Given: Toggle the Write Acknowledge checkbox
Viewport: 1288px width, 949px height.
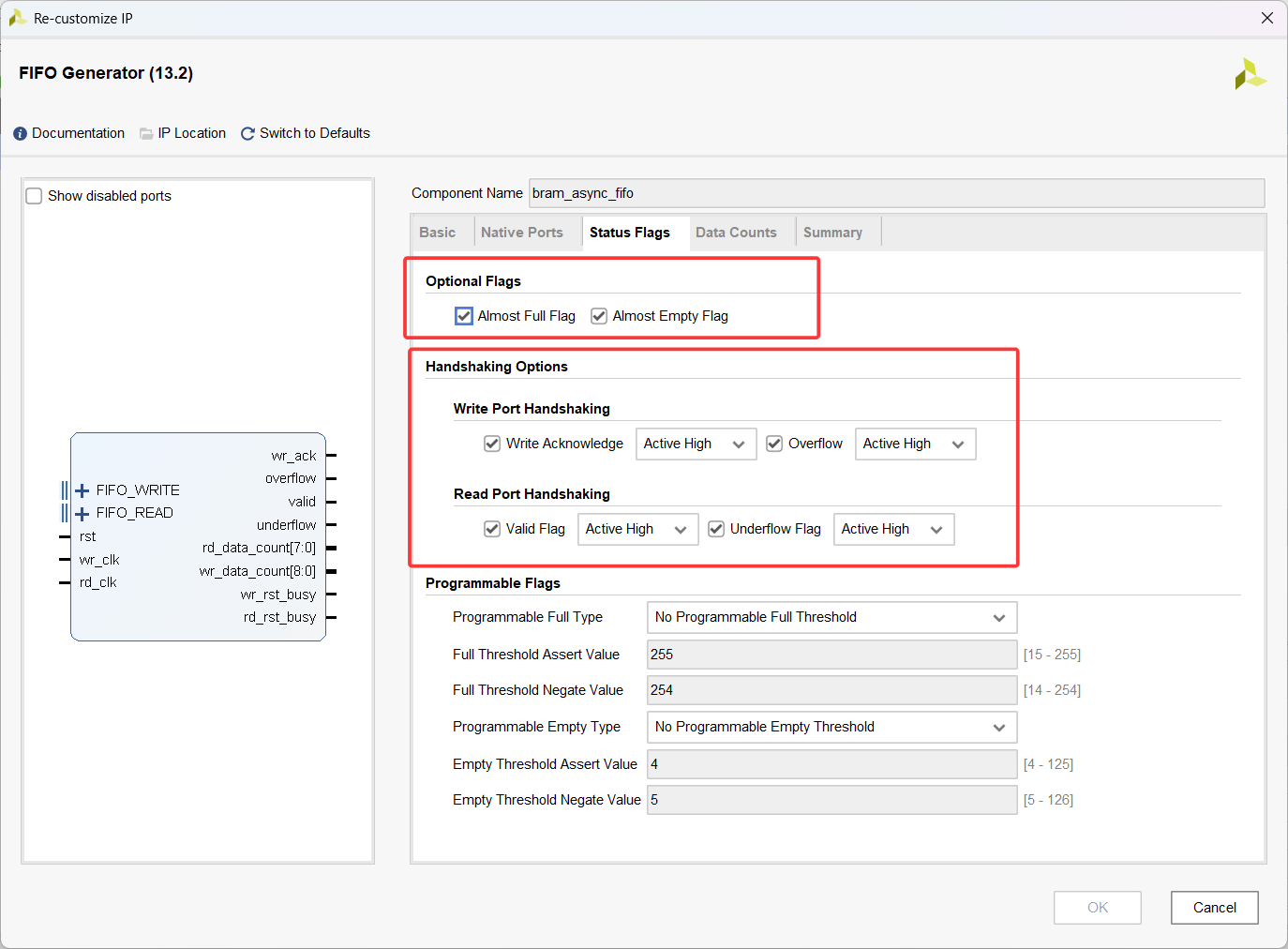Looking at the screenshot, I should pyautogui.click(x=492, y=444).
